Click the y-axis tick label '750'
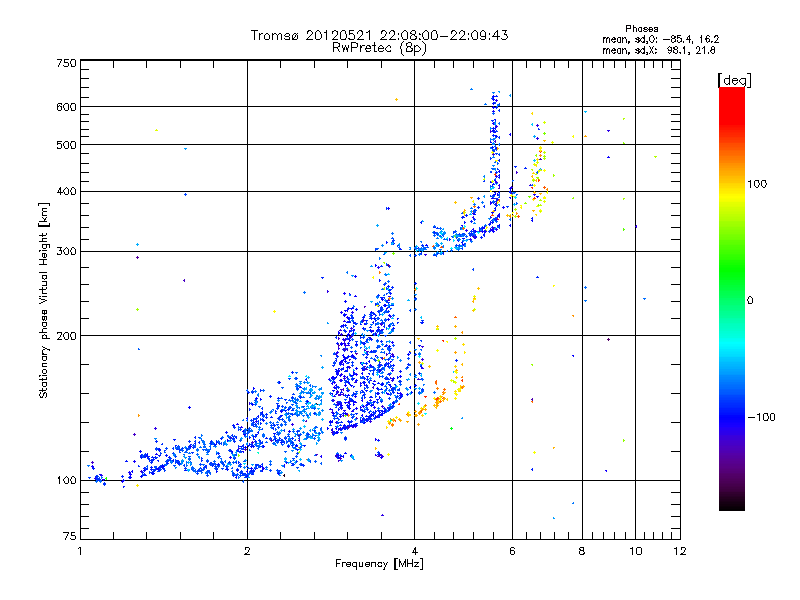This screenshot has height=600, width=800. 67,63
